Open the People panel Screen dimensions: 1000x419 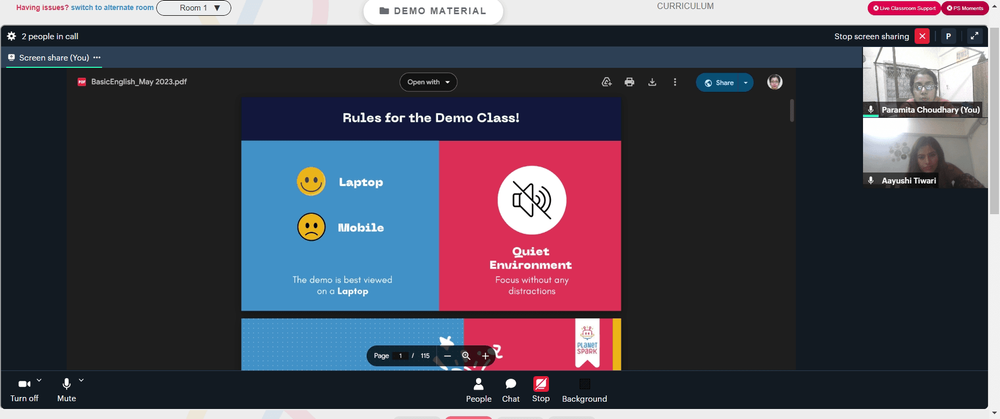tap(478, 390)
